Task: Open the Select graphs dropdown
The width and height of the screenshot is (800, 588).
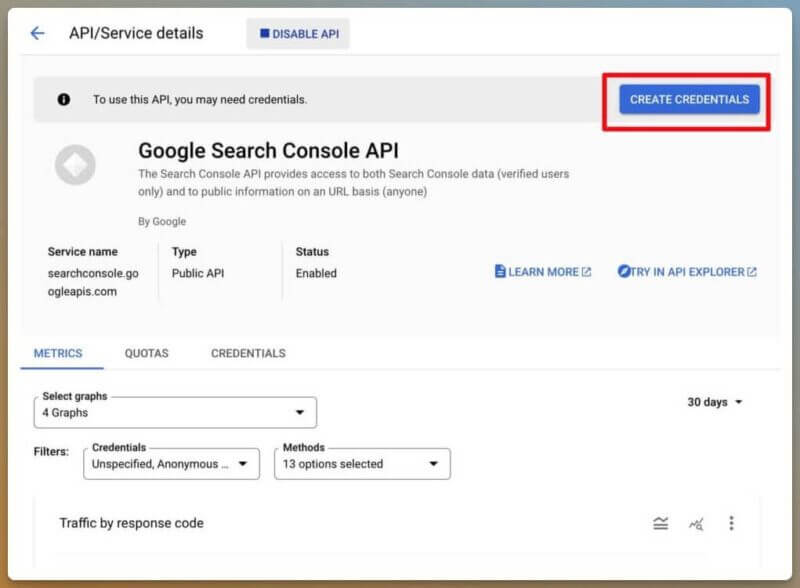Action: click(175, 412)
